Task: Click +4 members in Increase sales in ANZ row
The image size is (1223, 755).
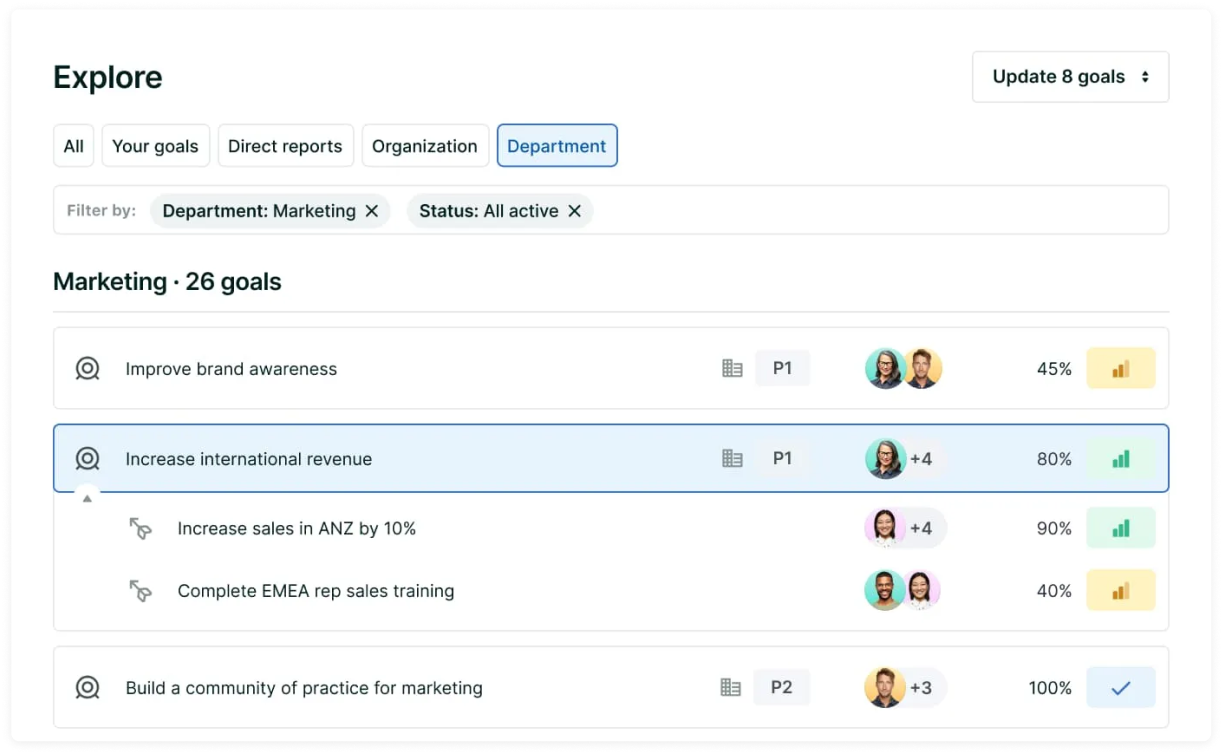Action: (x=921, y=528)
